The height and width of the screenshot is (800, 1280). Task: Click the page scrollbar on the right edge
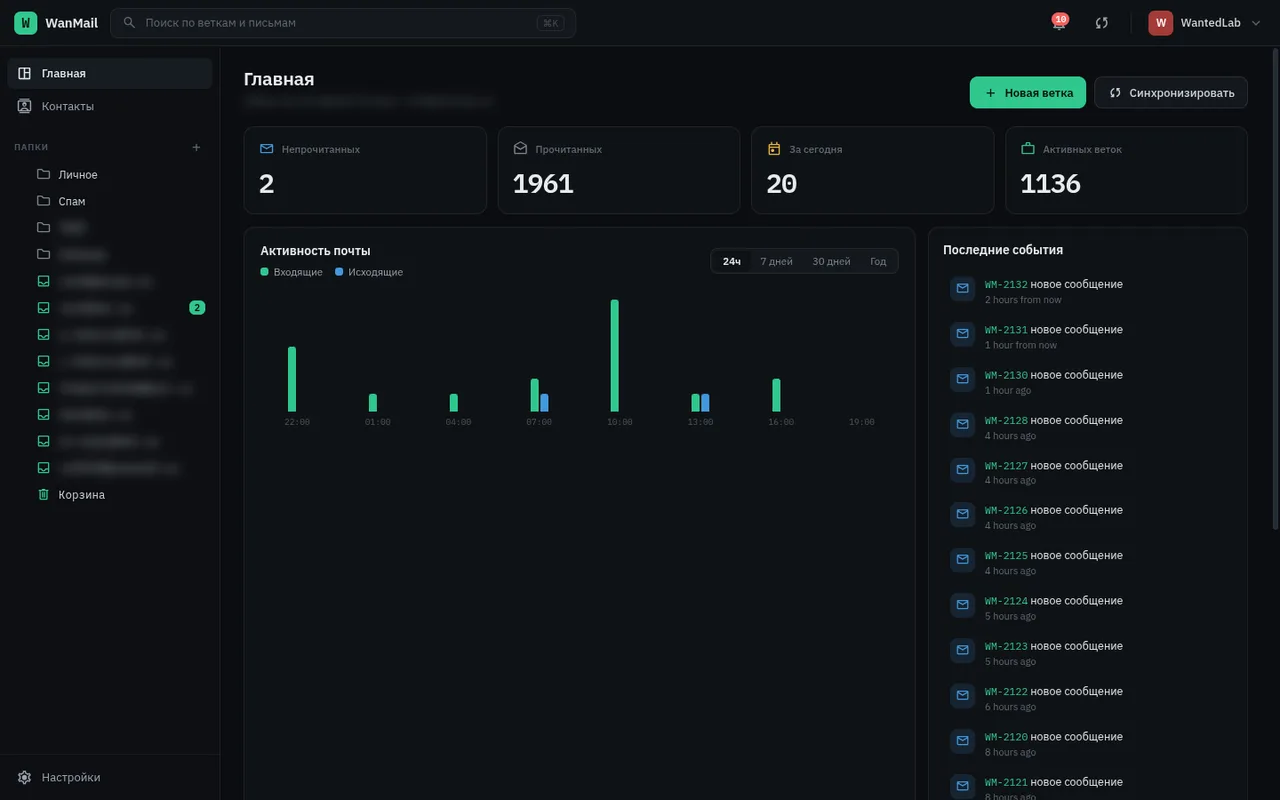pyautogui.click(x=1274, y=288)
